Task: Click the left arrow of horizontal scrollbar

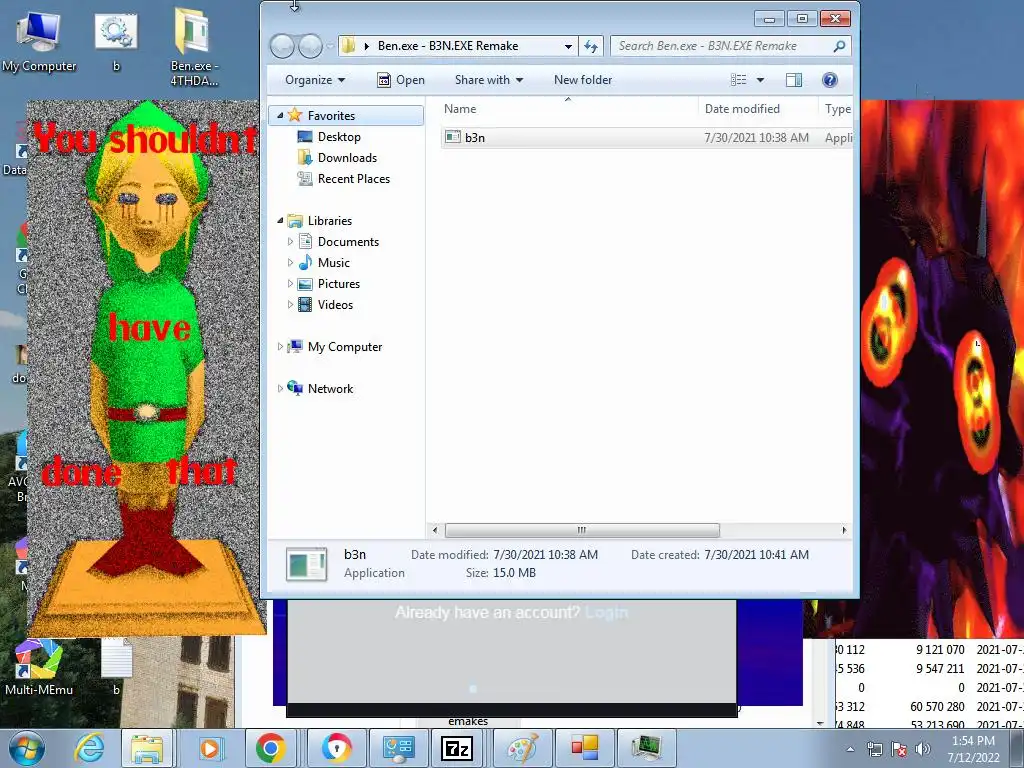Action: [435, 530]
